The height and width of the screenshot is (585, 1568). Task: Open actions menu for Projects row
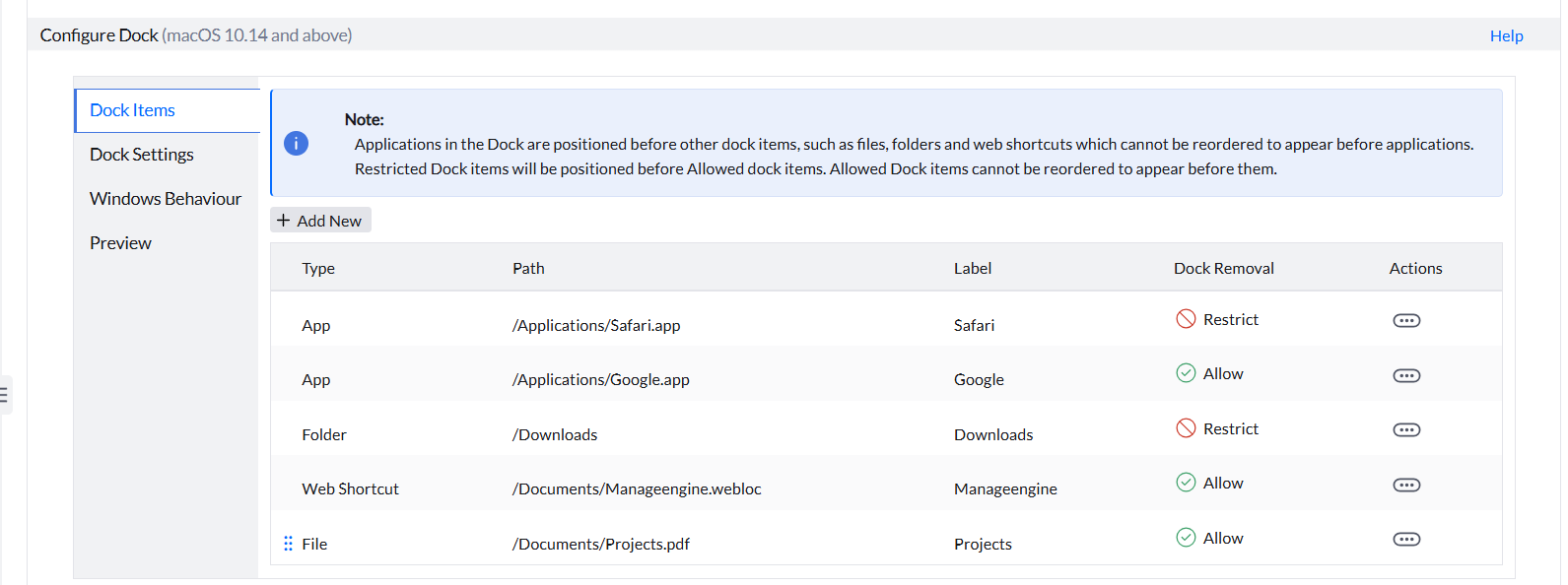1406,539
